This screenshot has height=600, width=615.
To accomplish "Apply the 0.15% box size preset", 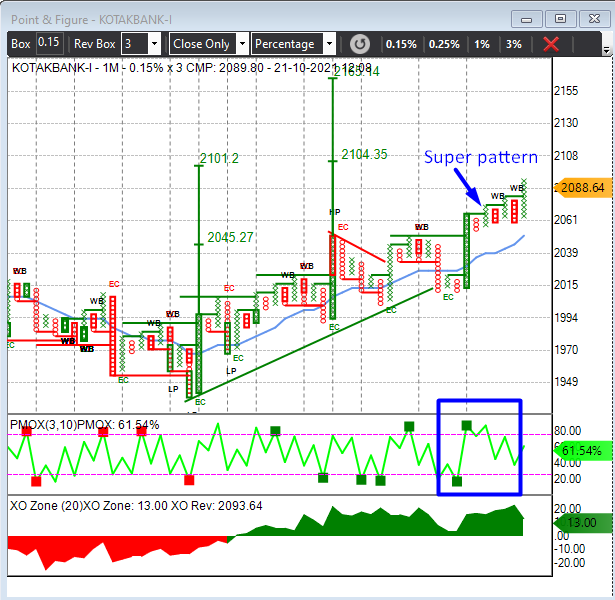I will point(401,44).
